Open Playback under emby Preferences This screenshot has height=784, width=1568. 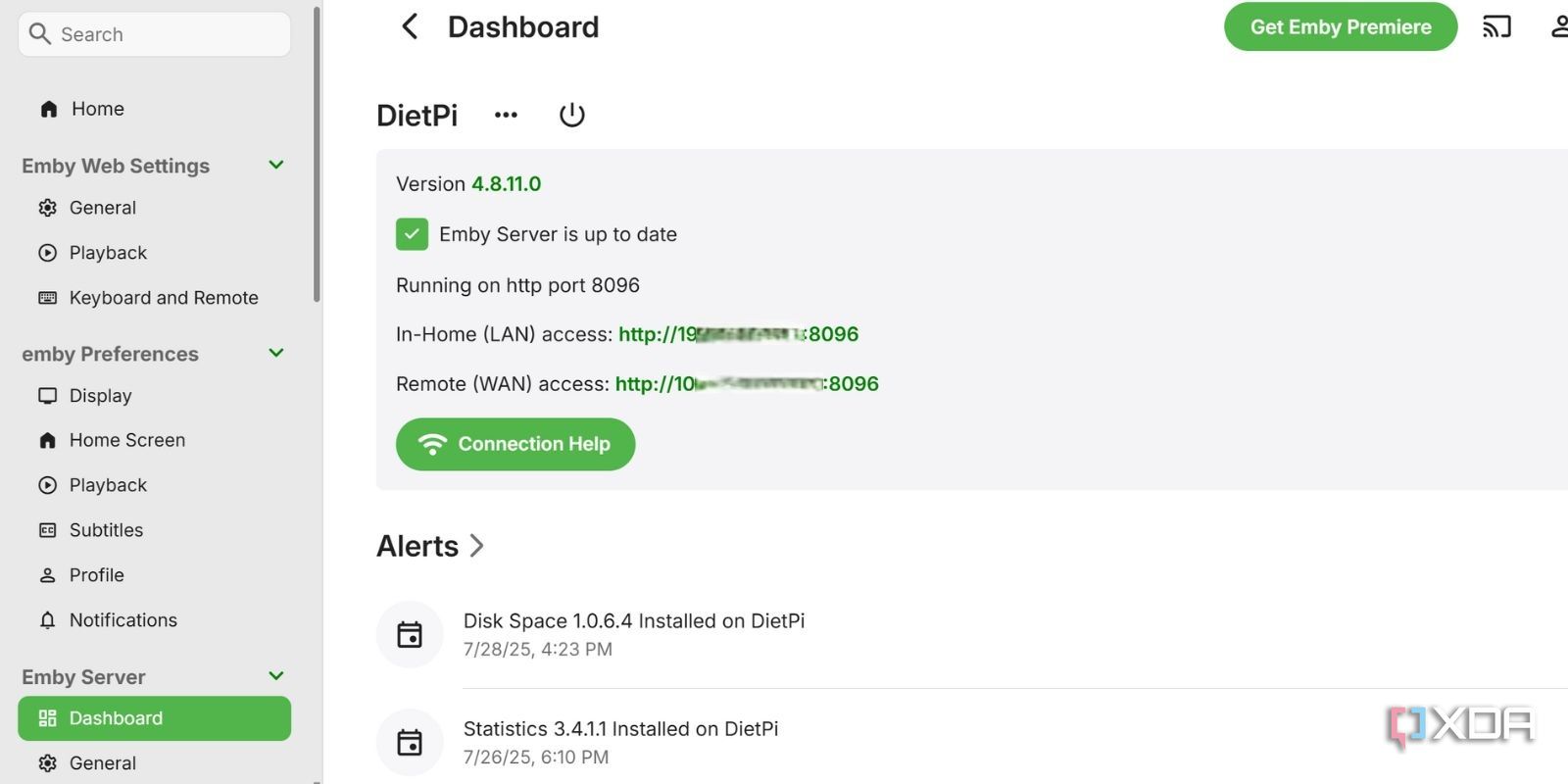click(155, 485)
